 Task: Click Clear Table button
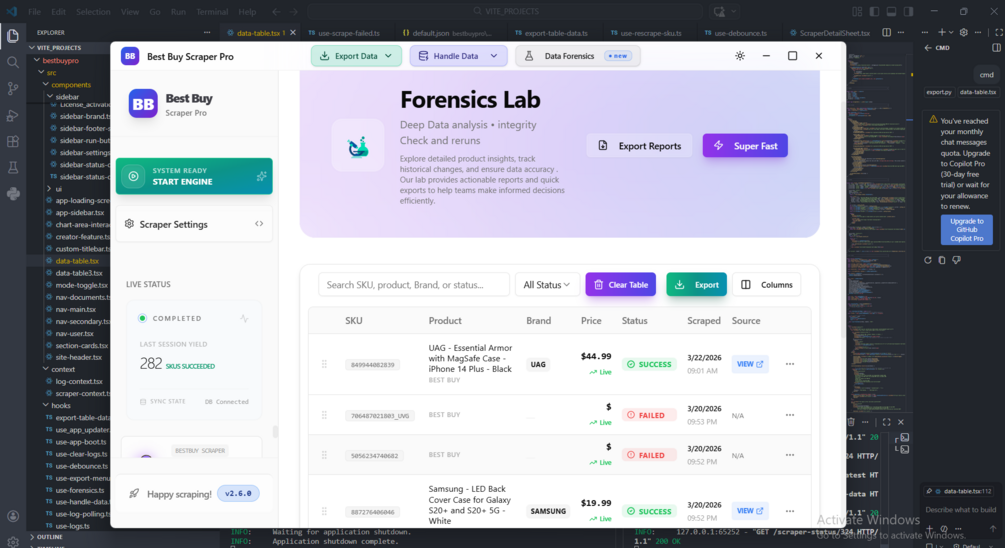(620, 285)
